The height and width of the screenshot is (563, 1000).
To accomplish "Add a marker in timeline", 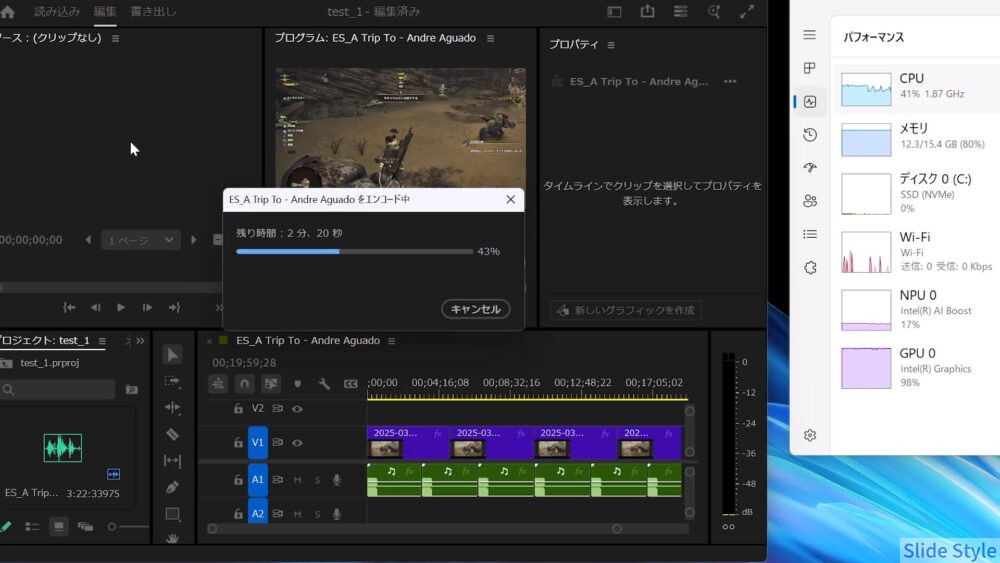I will (297, 384).
